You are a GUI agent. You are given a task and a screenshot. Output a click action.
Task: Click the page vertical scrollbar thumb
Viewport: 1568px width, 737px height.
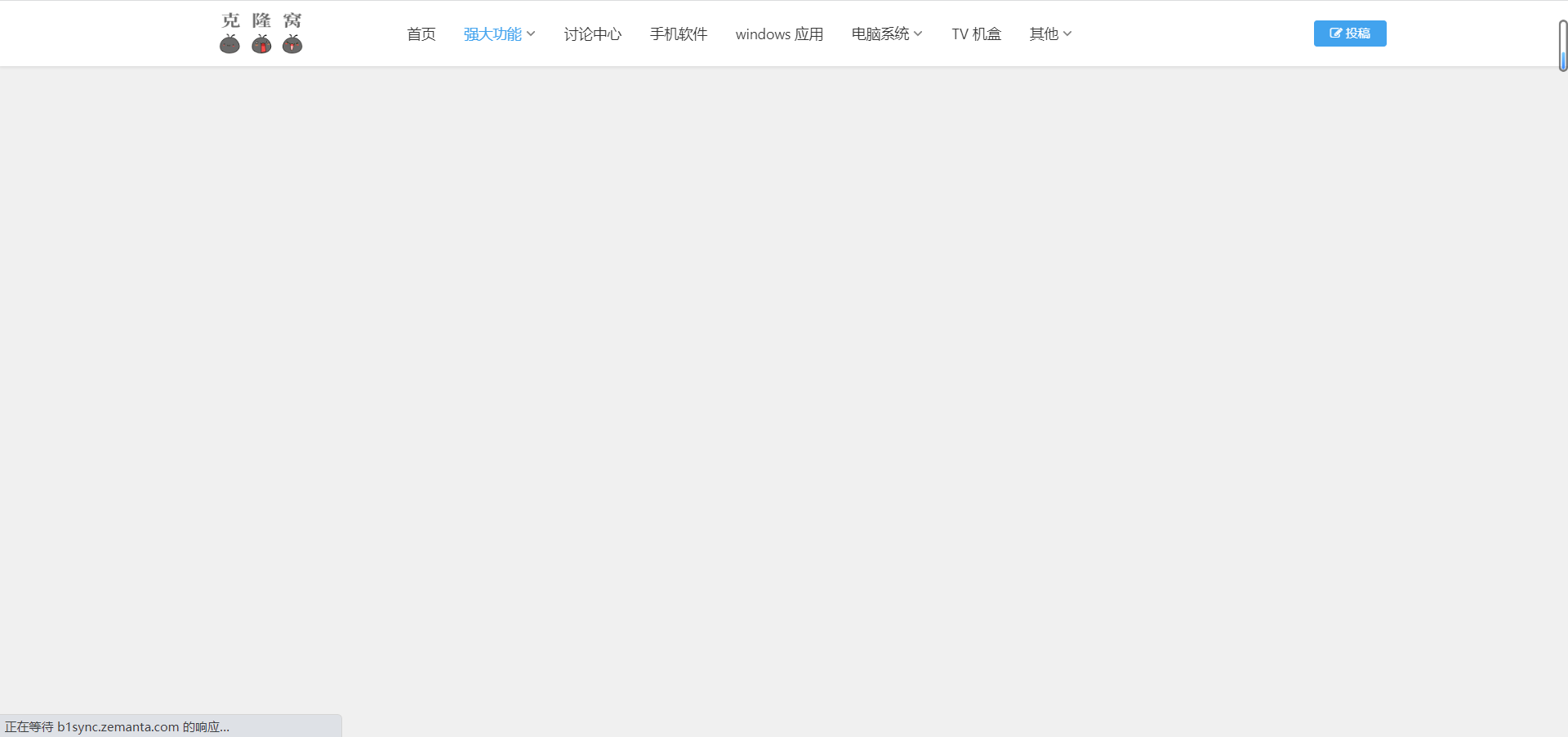(x=1562, y=46)
